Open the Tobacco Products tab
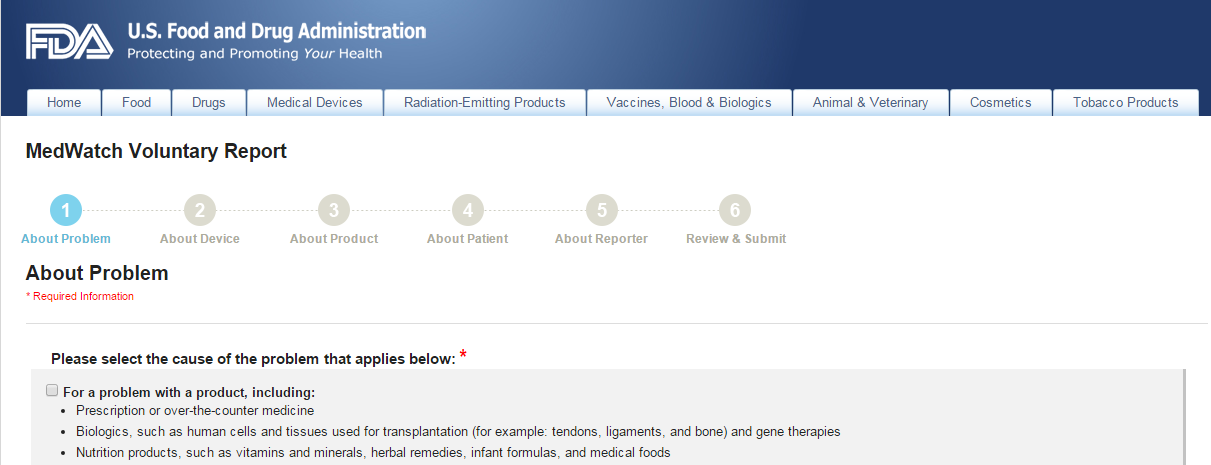The image size is (1211, 465). (x=1126, y=102)
